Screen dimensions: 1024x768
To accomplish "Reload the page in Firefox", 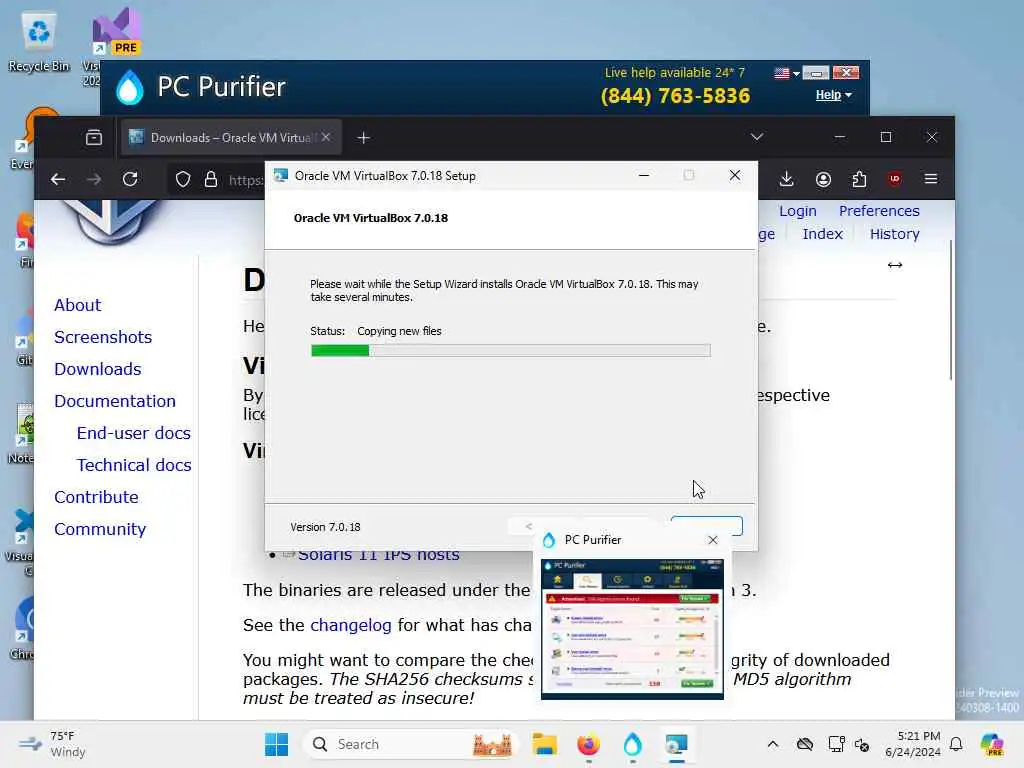I will (x=130, y=179).
